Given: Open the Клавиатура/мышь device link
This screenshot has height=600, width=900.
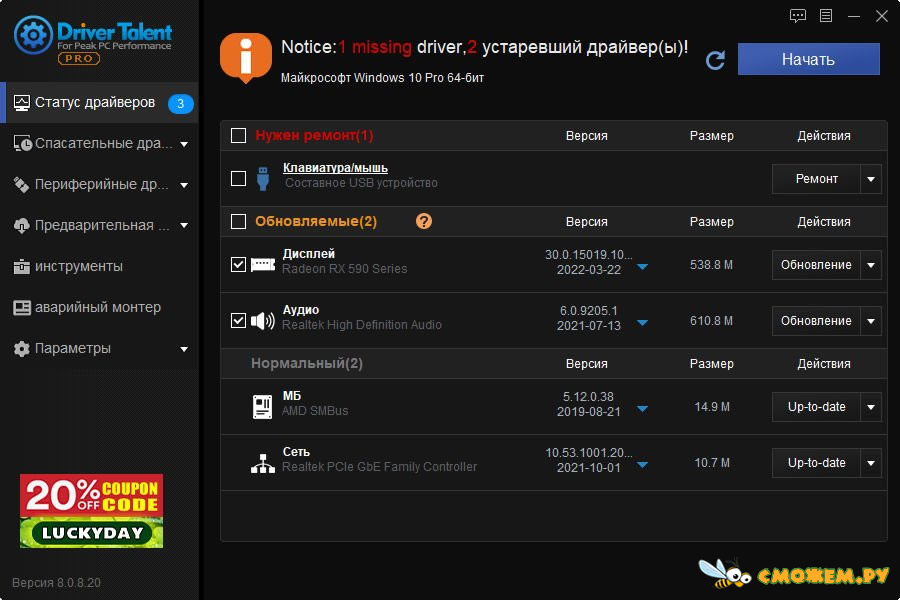Looking at the screenshot, I should click(335, 168).
